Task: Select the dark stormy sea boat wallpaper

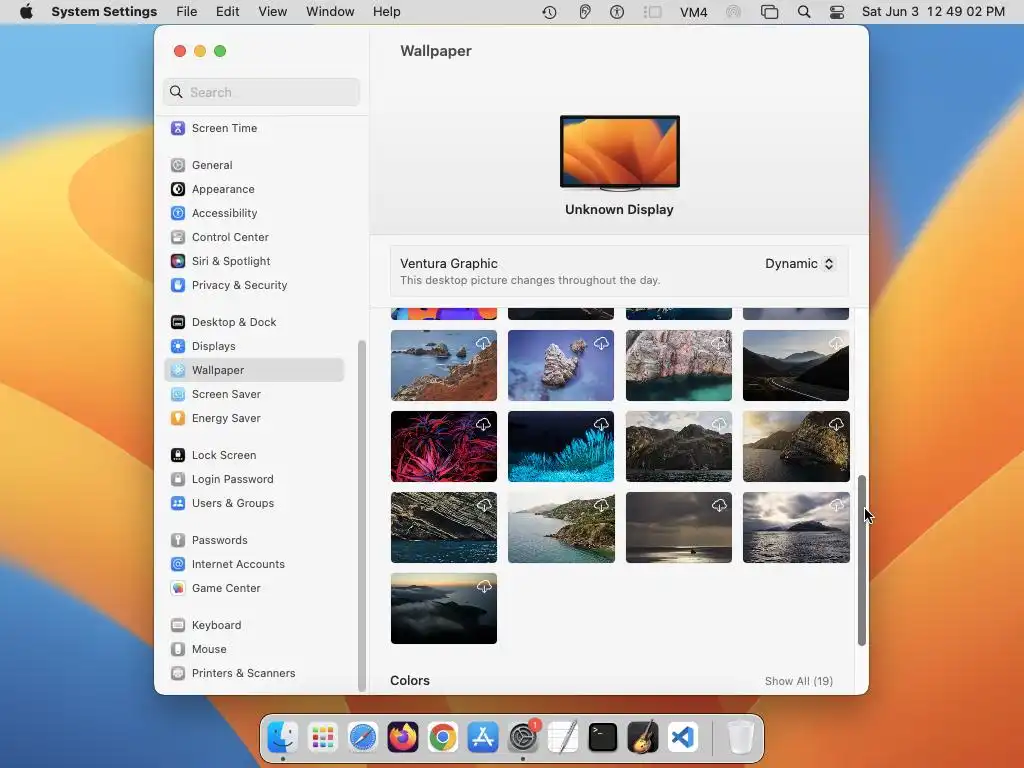Action: click(x=679, y=528)
